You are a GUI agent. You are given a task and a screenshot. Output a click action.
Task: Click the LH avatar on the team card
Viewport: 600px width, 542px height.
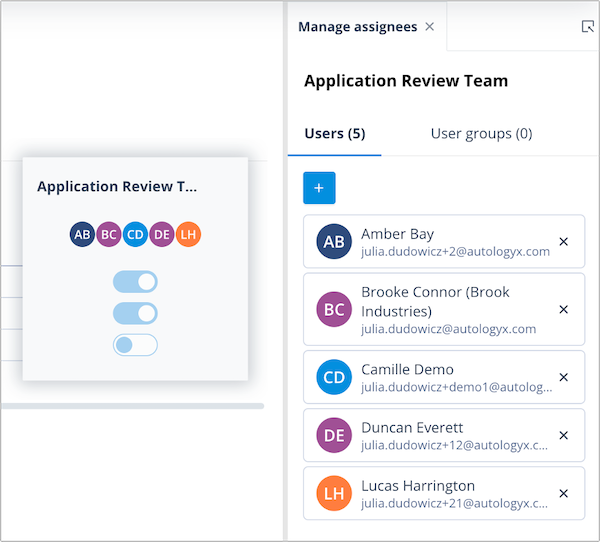pyautogui.click(x=188, y=234)
